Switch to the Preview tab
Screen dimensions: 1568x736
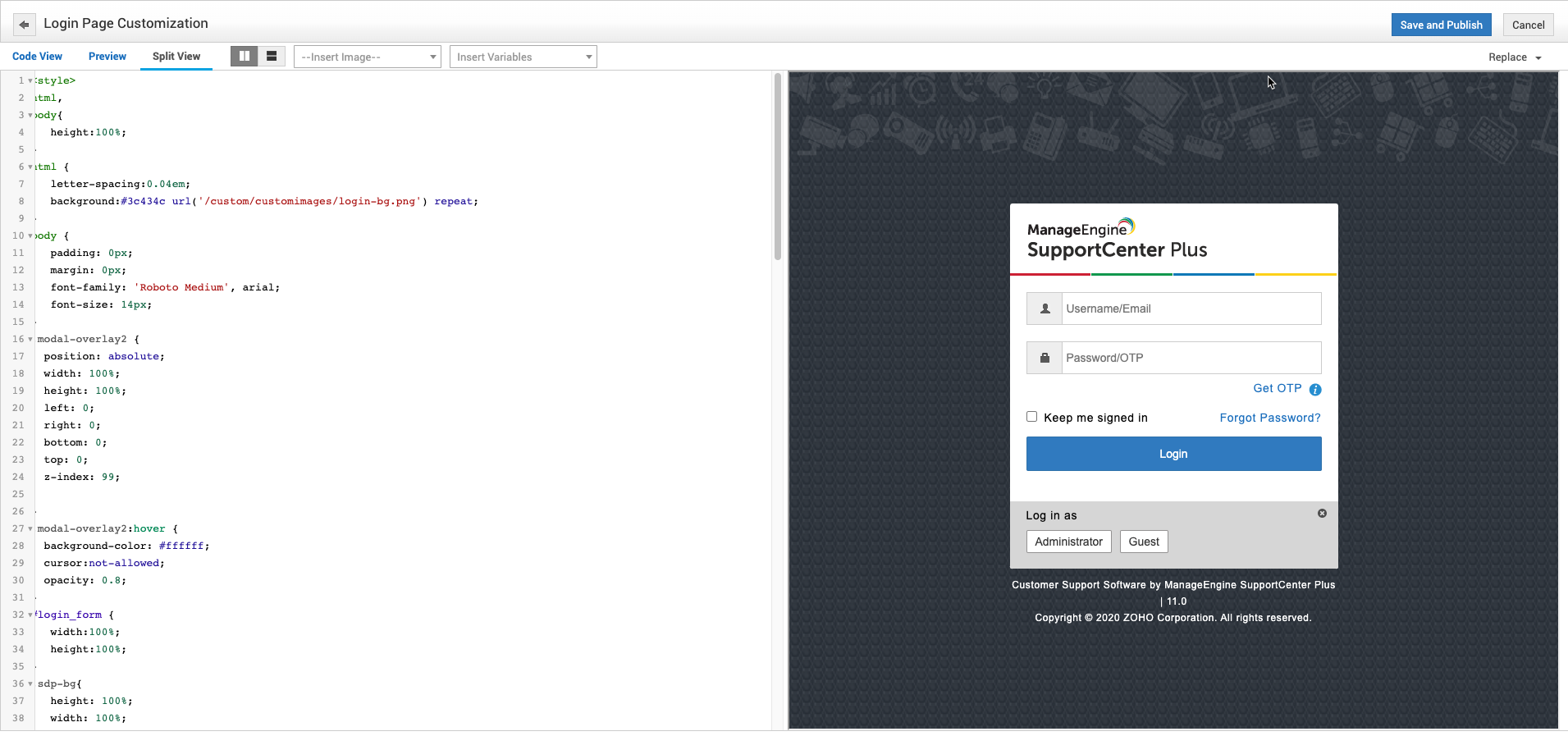pyautogui.click(x=107, y=57)
